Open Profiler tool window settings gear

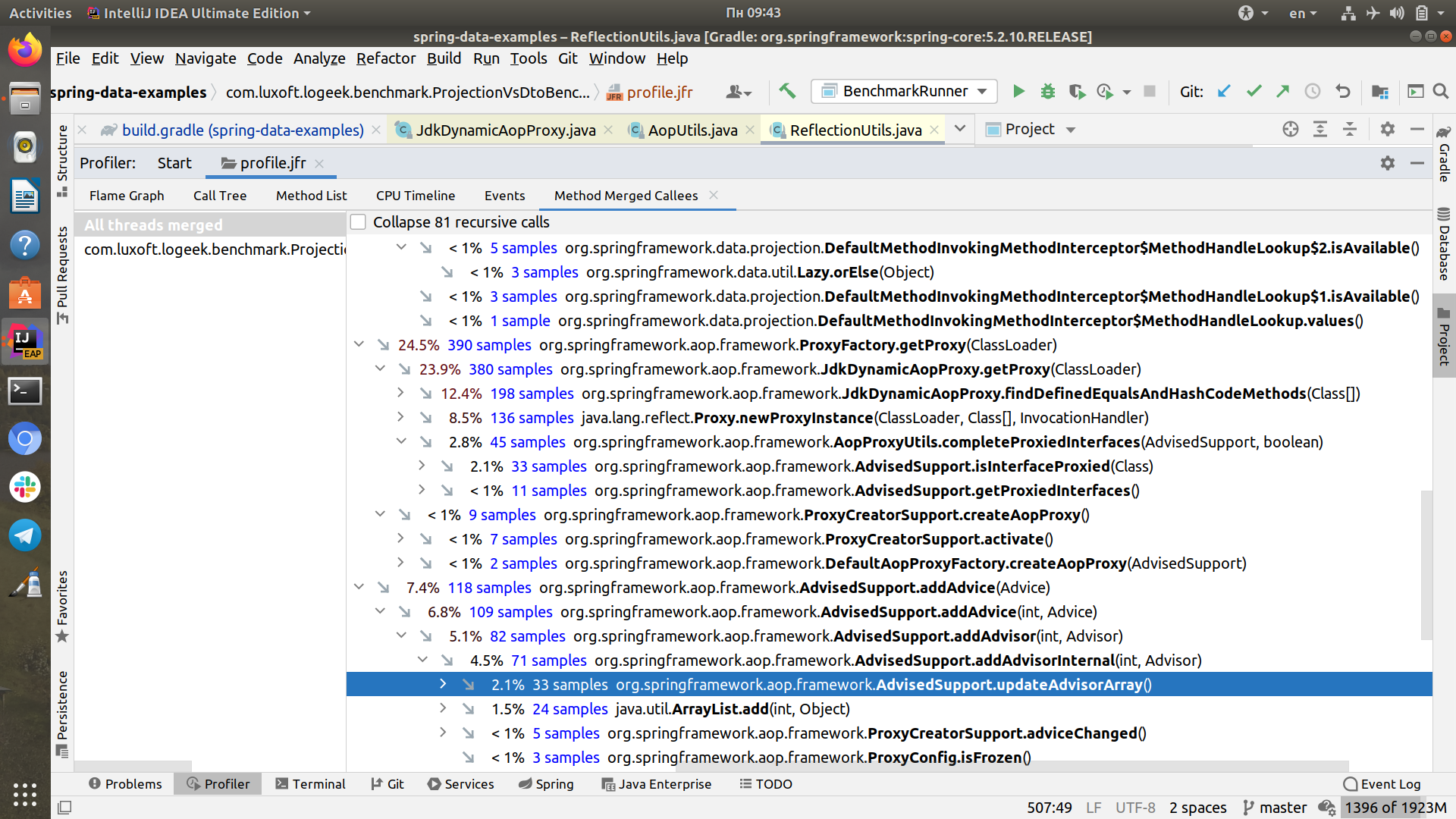click(x=1387, y=163)
